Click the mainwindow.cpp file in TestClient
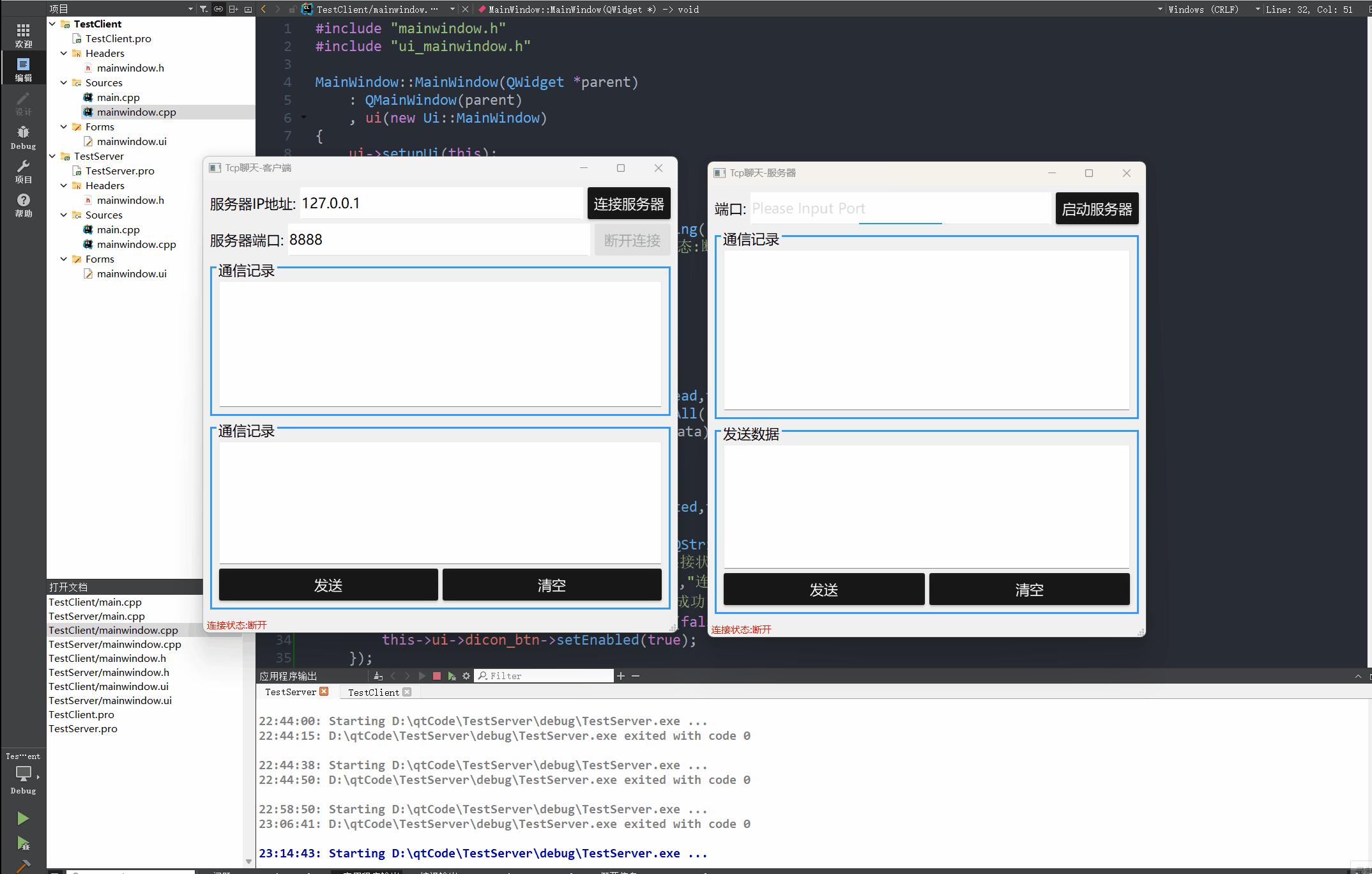 pyautogui.click(x=136, y=111)
